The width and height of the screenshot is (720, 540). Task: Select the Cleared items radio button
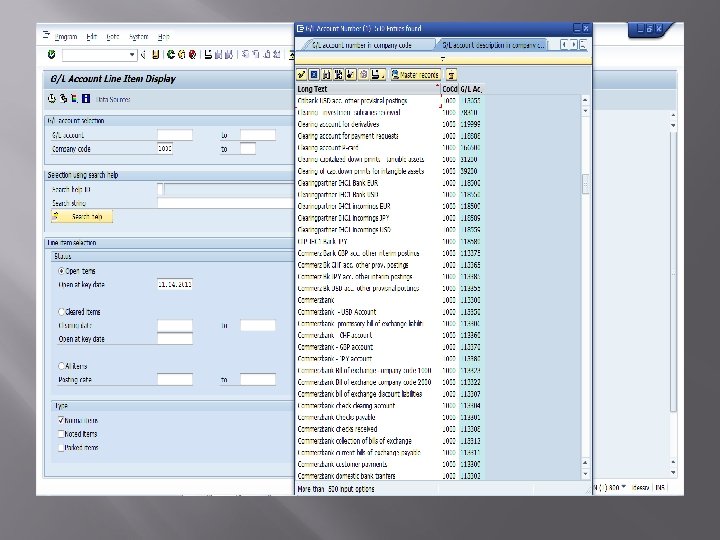click(x=61, y=312)
